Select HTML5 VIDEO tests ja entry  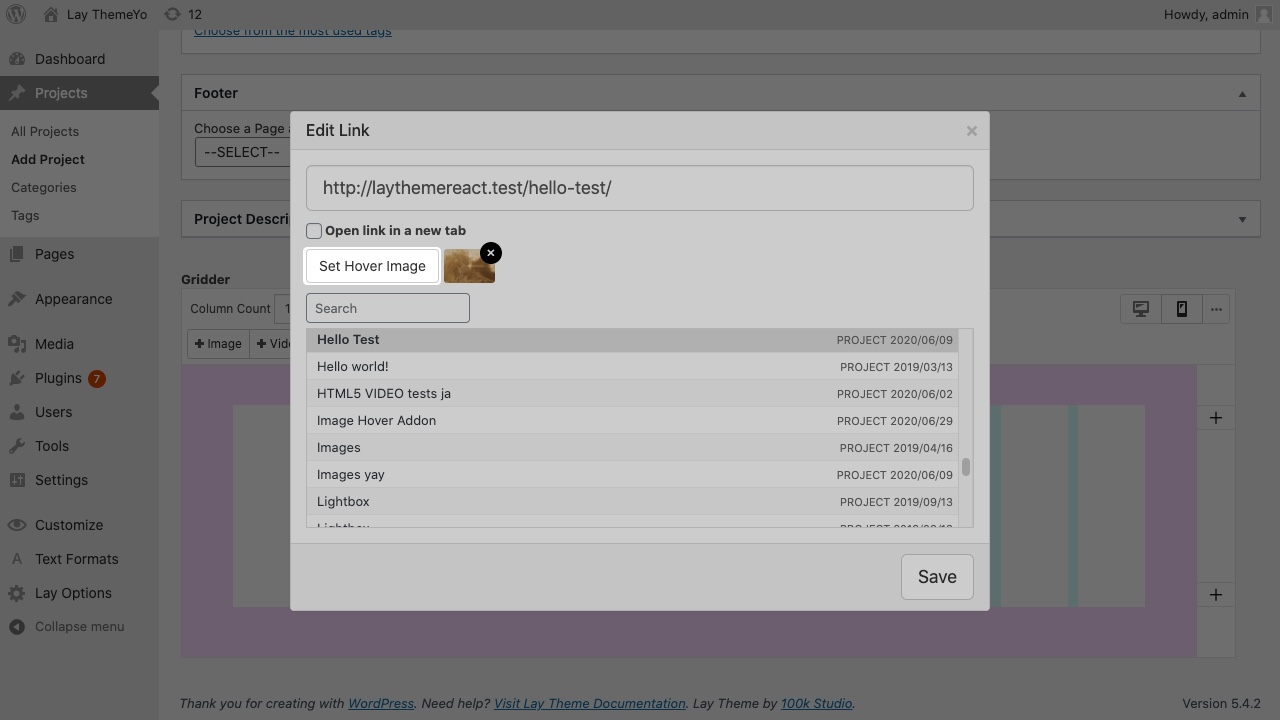point(633,394)
